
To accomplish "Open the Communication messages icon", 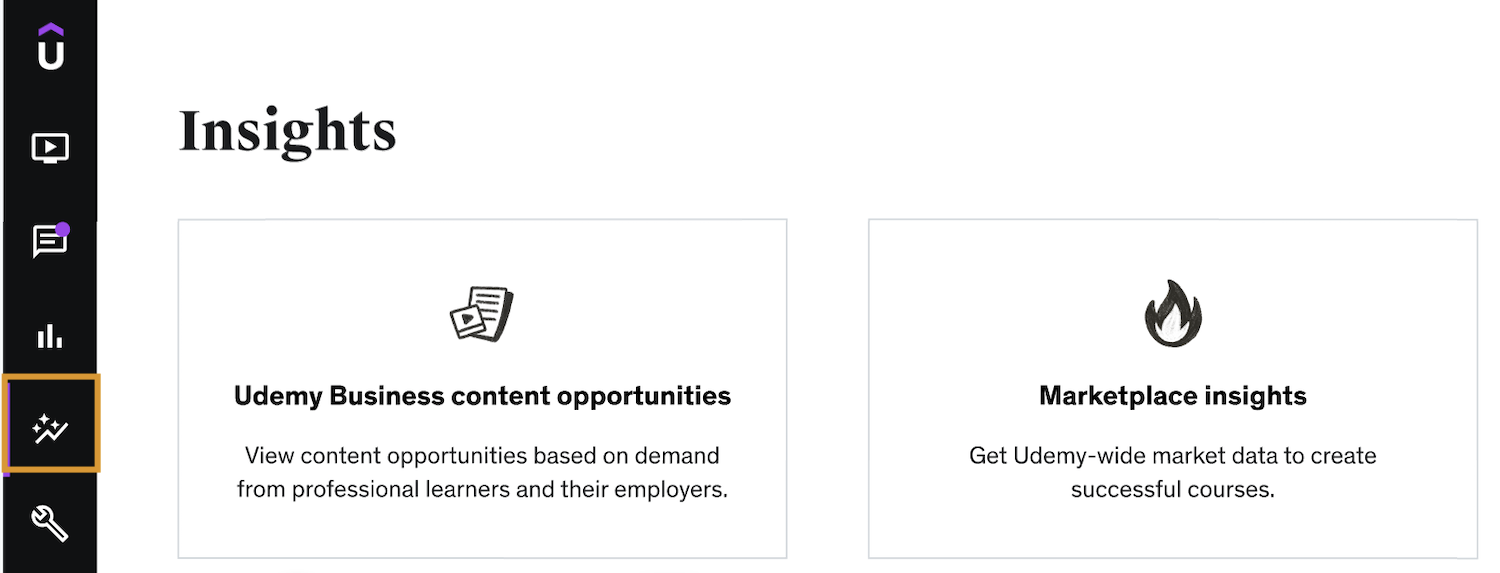I will [x=49, y=242].
